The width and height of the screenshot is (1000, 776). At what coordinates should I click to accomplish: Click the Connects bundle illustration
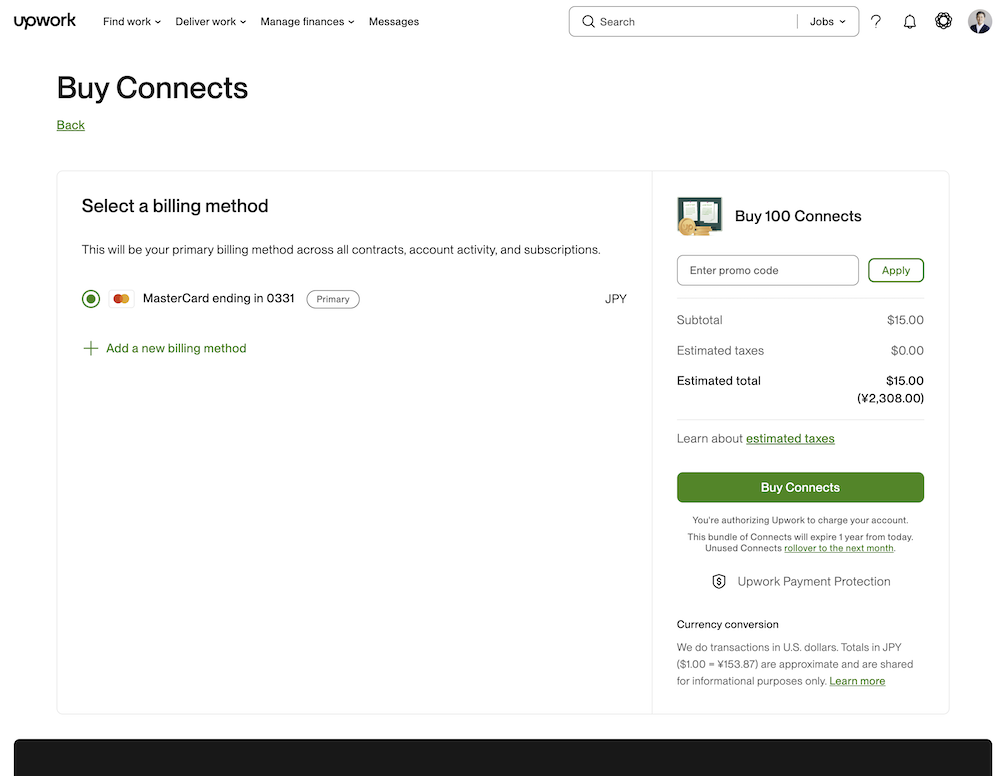pyautogui.click(x=699, y=216)
